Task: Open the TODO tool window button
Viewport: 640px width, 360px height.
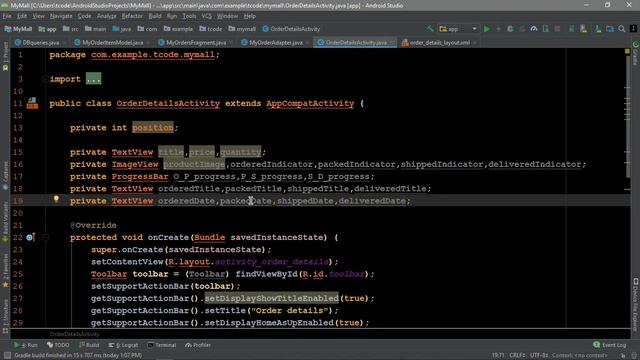Action: (58, 345)
